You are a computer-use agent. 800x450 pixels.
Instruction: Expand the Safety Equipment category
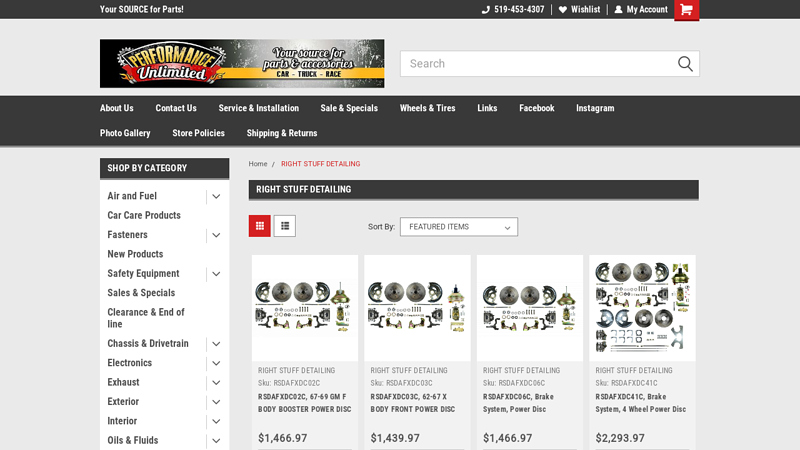coord(216,274)
